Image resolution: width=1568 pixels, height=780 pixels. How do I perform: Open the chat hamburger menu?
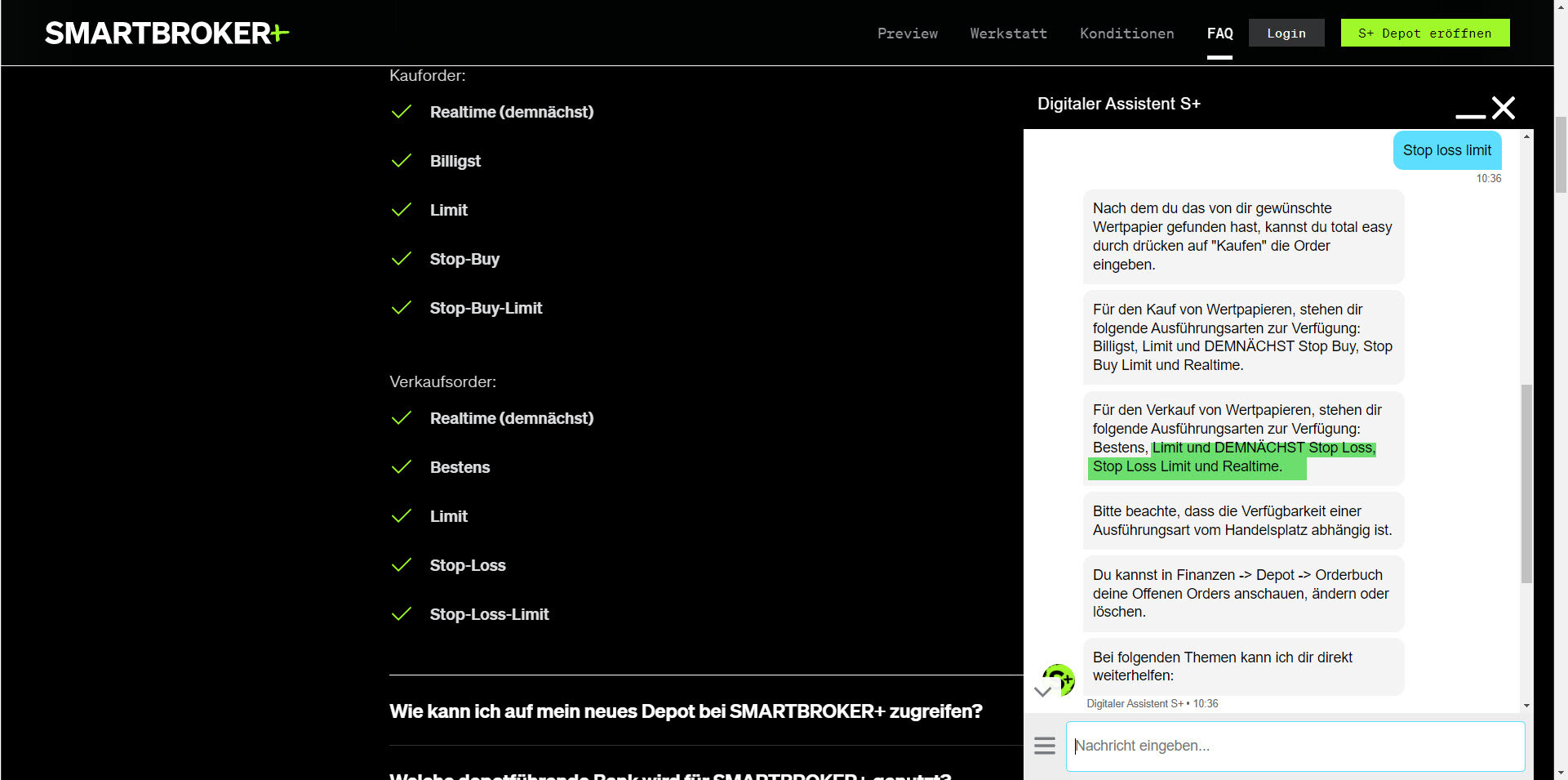[1045, 746]
